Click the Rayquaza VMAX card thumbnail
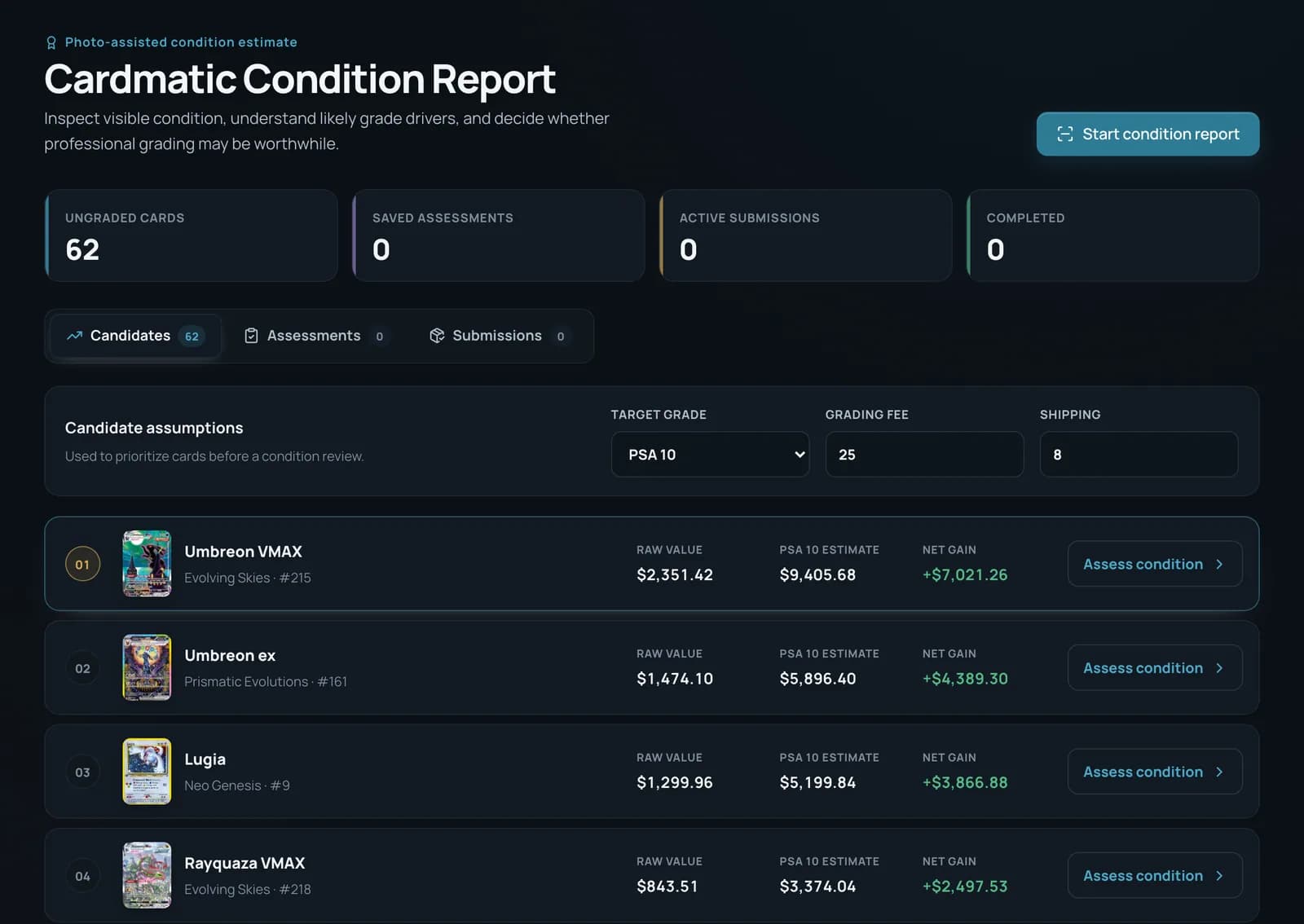 pyautogui.click(x=147, y=876)
